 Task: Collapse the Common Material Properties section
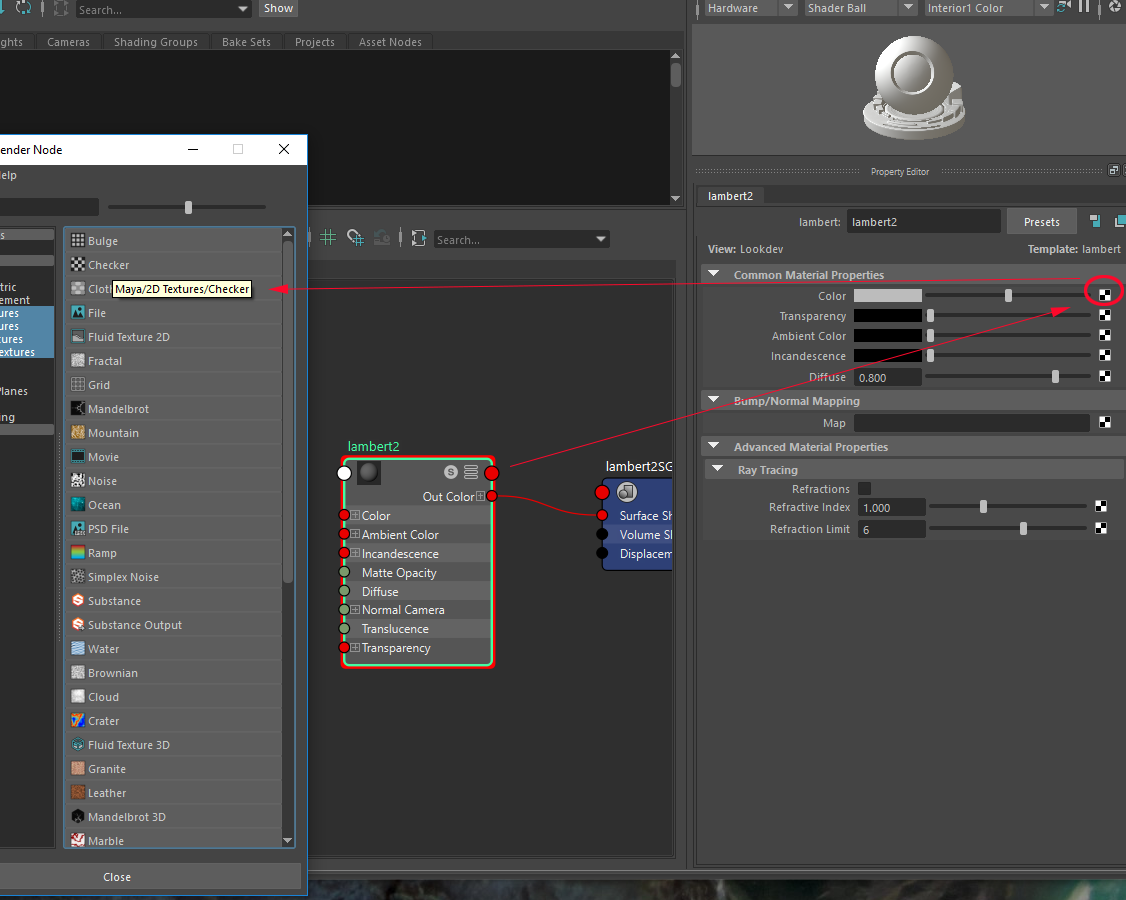(714, 275)
